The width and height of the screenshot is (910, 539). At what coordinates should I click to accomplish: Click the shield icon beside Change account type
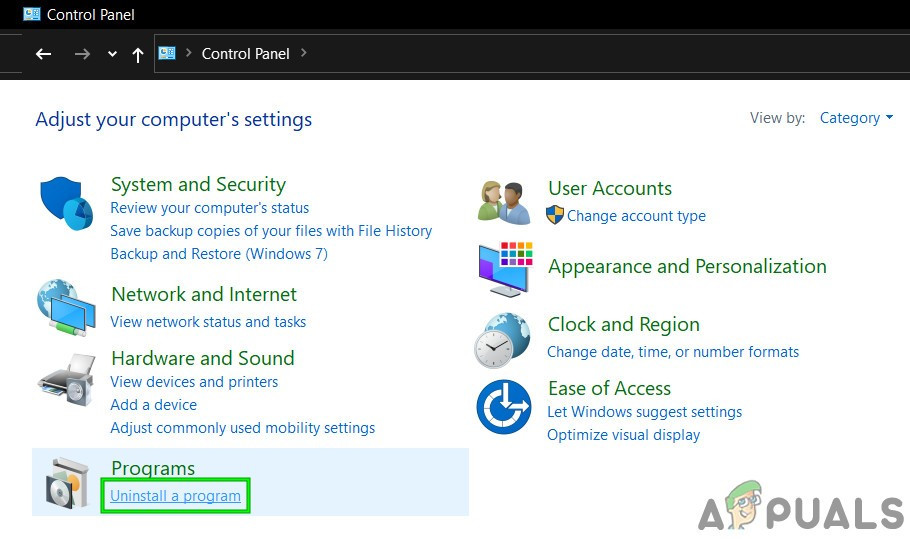tap(555, 215)
